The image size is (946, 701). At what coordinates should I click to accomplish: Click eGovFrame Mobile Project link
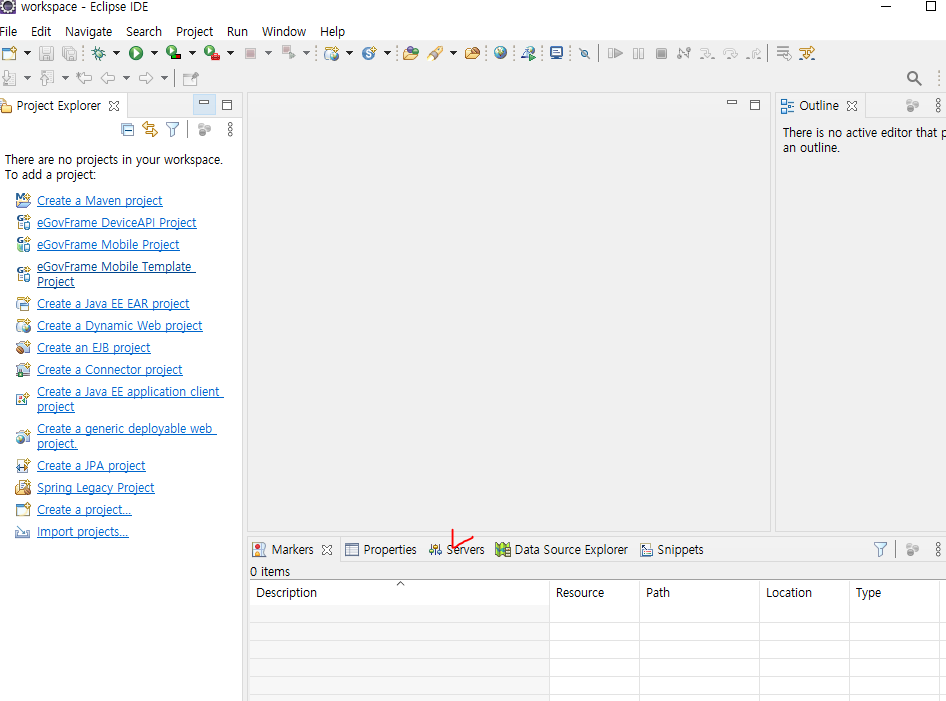pos(108,244)
